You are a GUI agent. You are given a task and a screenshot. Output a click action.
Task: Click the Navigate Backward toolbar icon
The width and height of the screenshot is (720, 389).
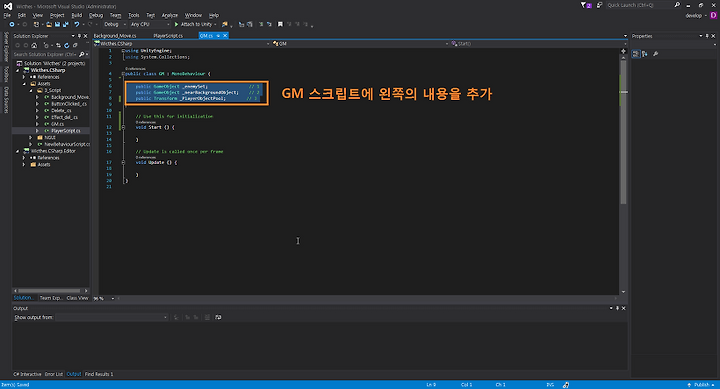(12, 24)
